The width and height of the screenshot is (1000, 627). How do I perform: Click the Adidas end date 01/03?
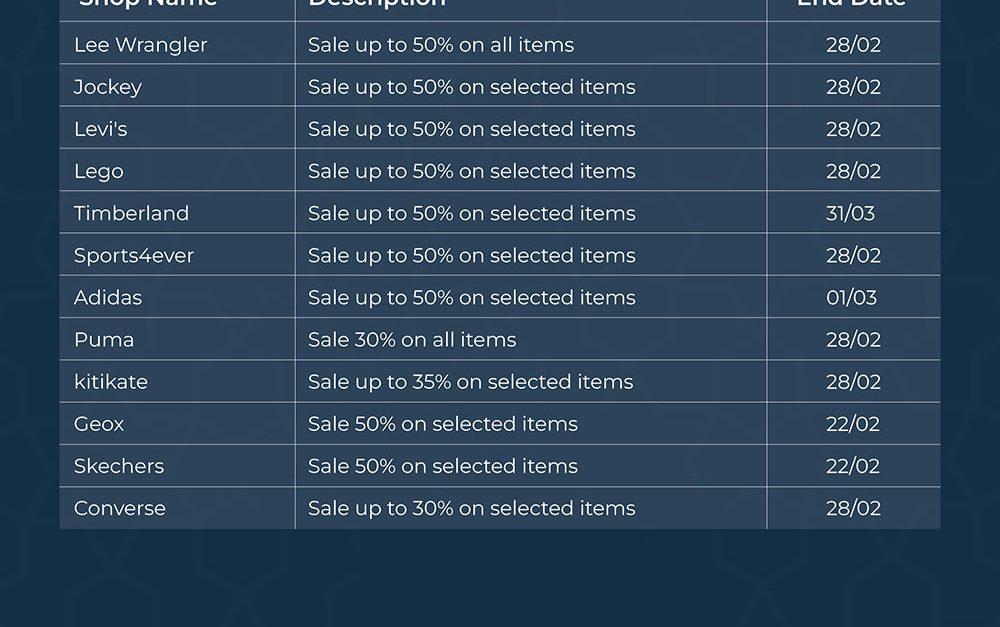tap(851, 297)
